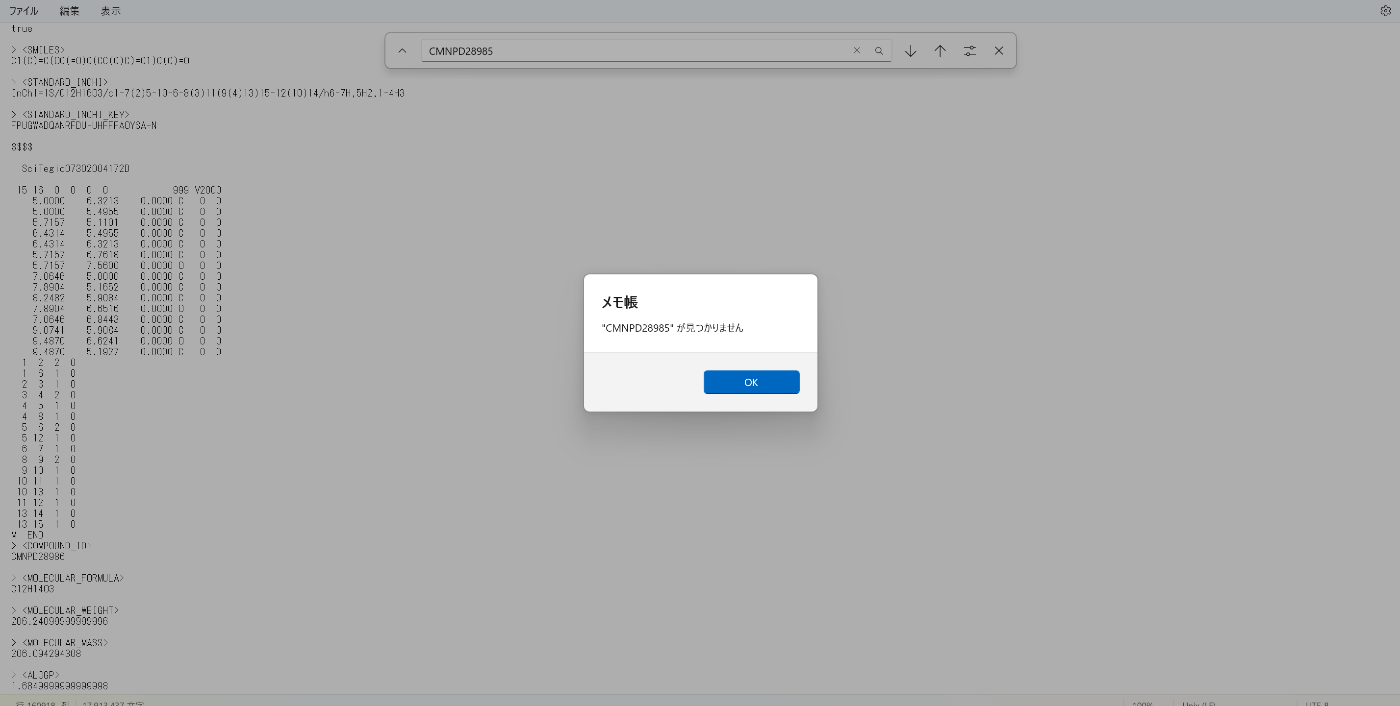Image resolution: width=1400 pixels, height=706 pixels.
Task: Click the "$$$$" record separator line
Action: [x=22, y=147]
